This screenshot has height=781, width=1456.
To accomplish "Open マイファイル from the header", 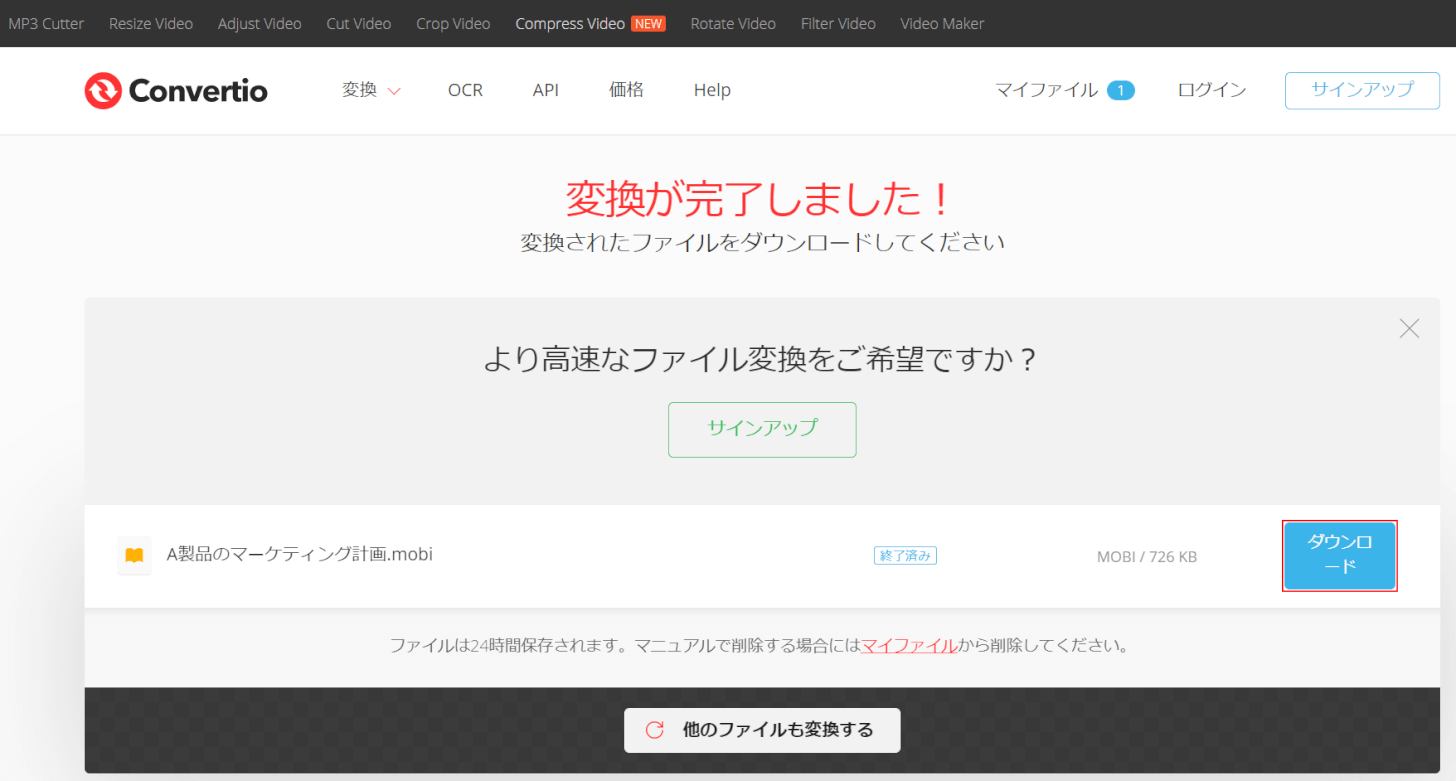I will (x=1045, y=90).
